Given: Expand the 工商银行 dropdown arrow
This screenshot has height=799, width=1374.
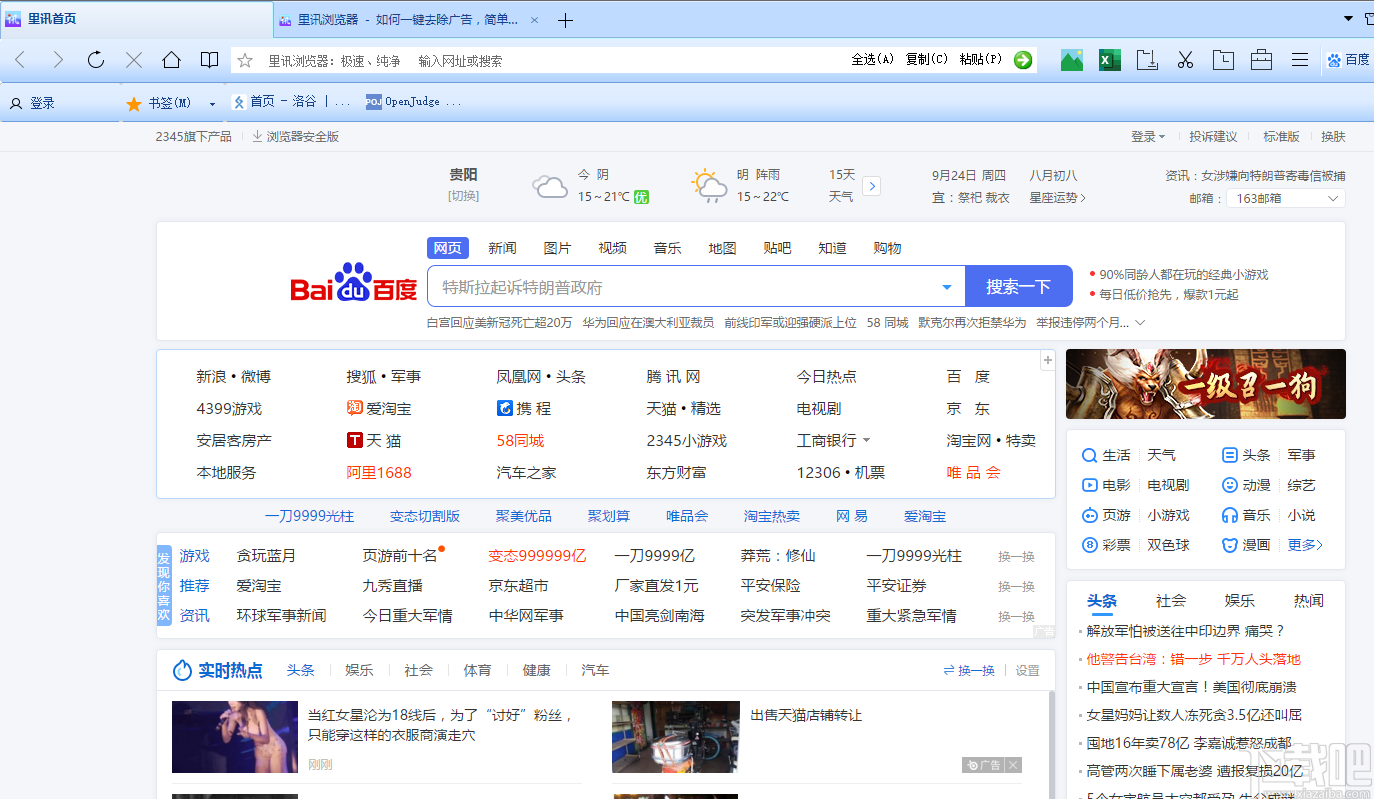Looking at the screenshot, I should pos(866,441).
